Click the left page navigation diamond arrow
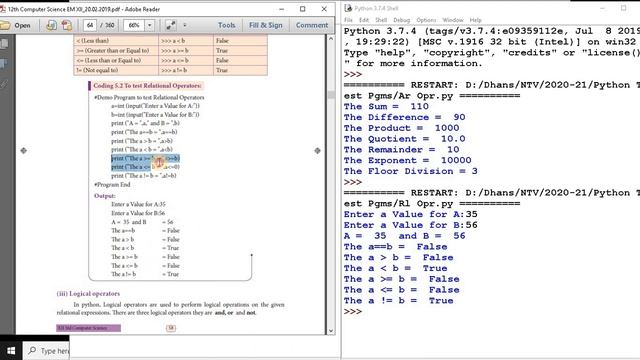 pos(24,151)
